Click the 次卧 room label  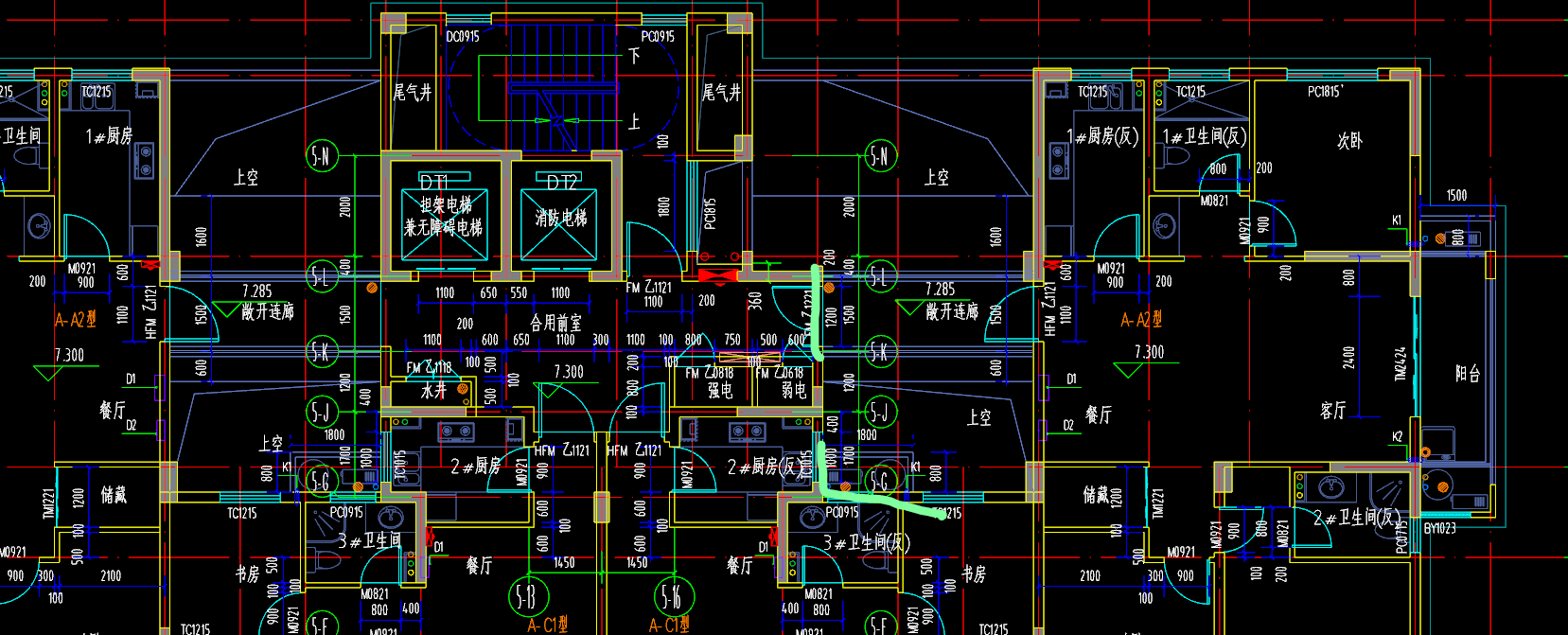point(1349,141)
